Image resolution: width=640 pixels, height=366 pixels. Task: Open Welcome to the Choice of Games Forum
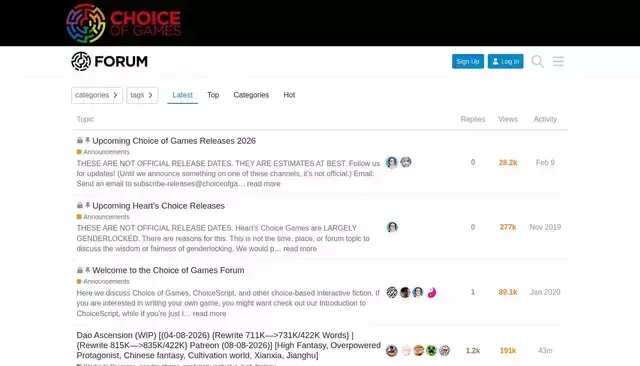[x=168, y=270]
